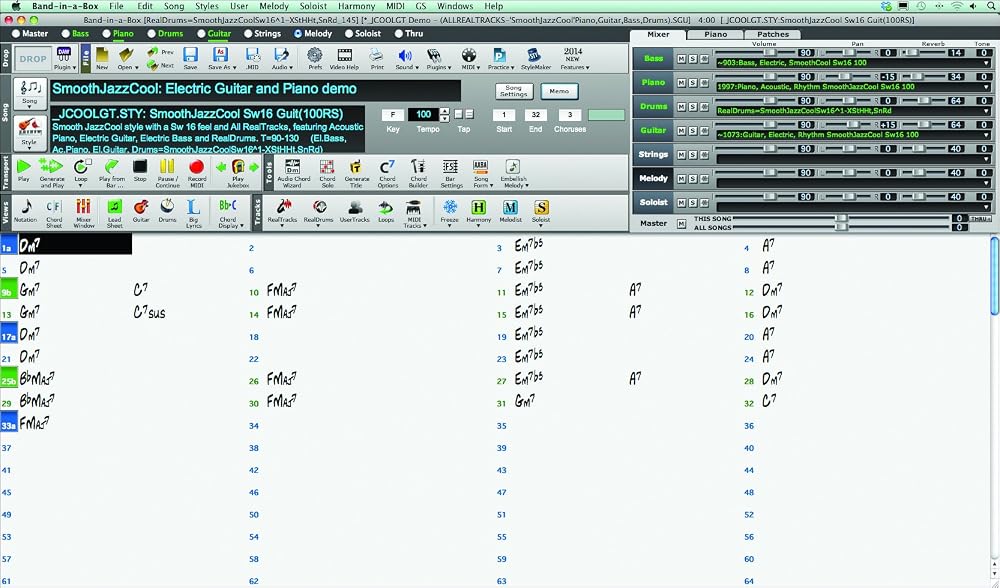Adjust the Master THIS SONG volume slider

coord(842,218)
